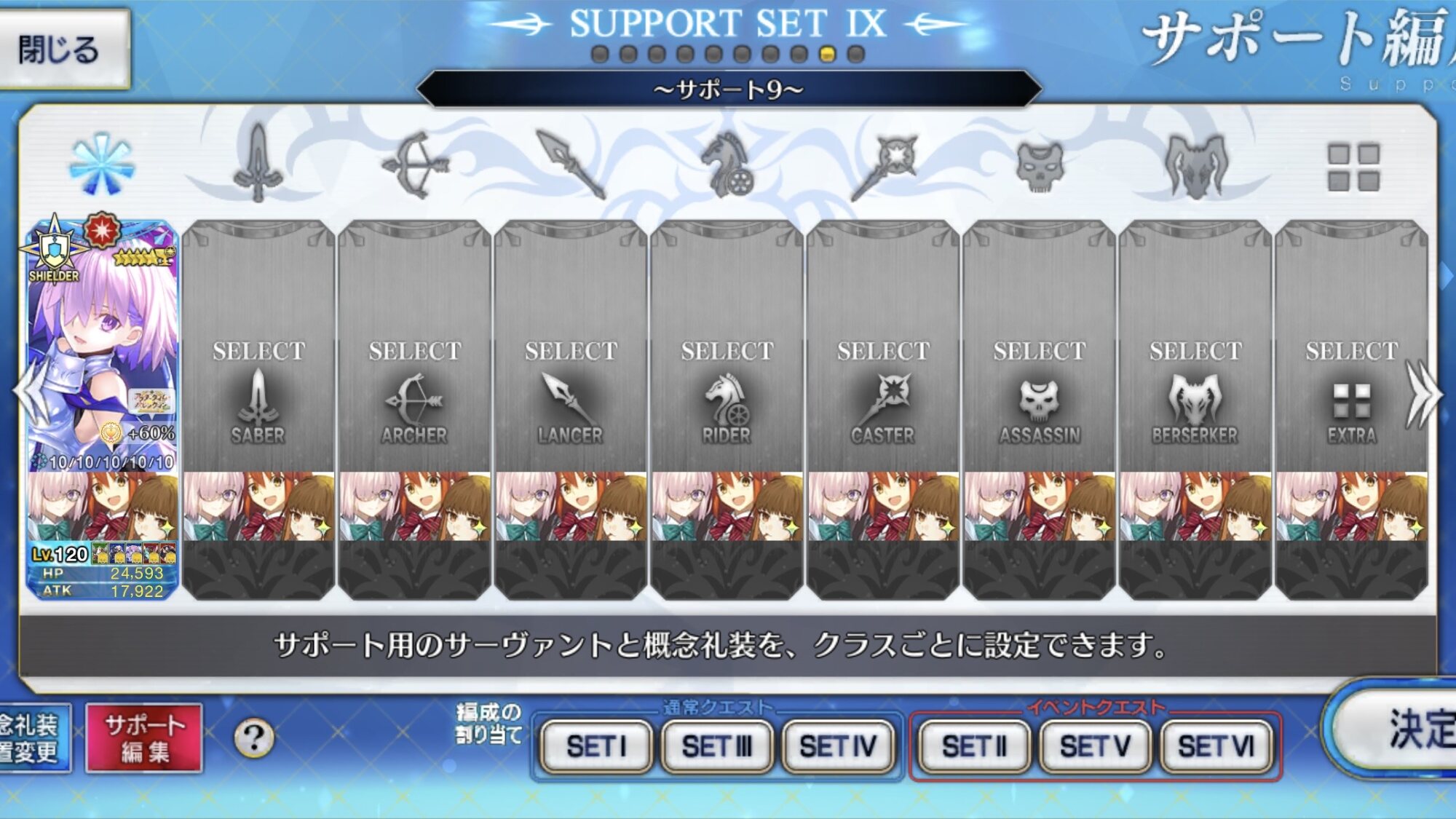
Task: Go to next support set arrow
Action: click(1423, 394)
